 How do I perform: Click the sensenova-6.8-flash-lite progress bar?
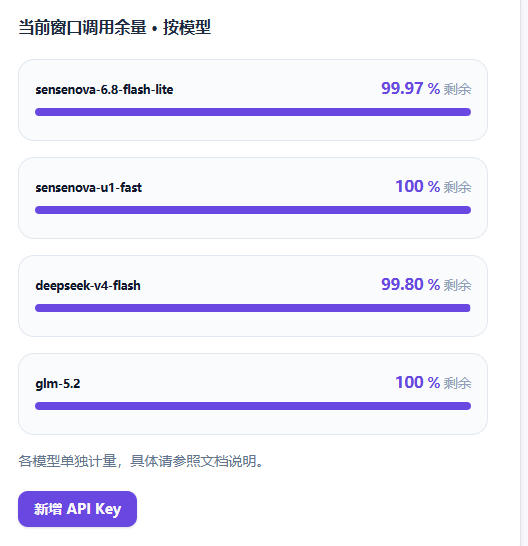point(253,112)
